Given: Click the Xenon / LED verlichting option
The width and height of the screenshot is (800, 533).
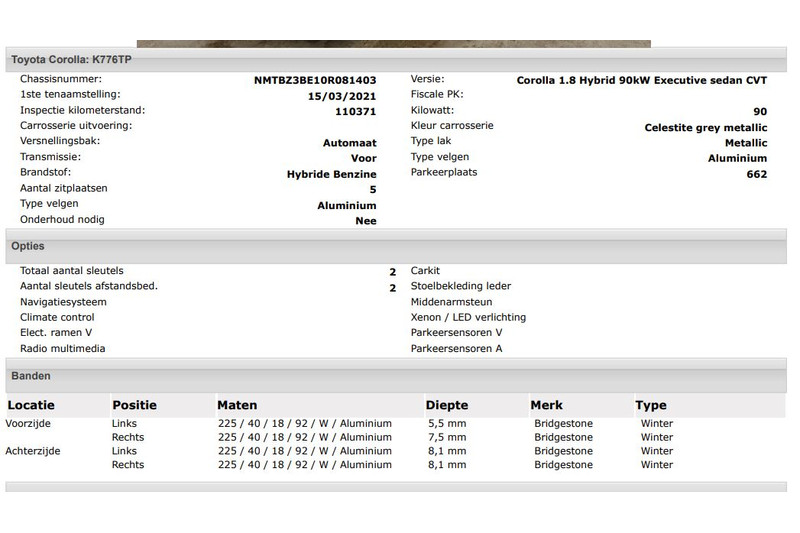Looking at the screenshot, I should [x=468, y=317].
